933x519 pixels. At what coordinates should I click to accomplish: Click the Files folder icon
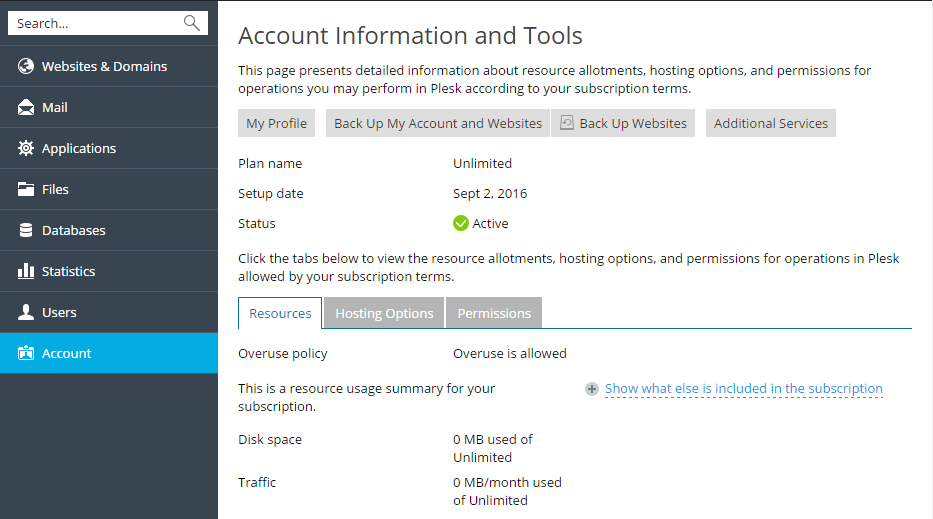tap(26, 190)
